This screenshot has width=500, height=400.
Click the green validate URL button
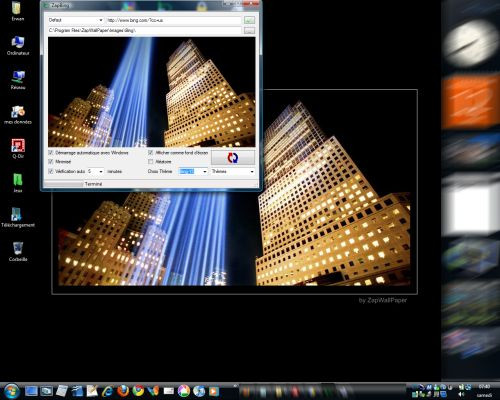[x=249, y=20]
